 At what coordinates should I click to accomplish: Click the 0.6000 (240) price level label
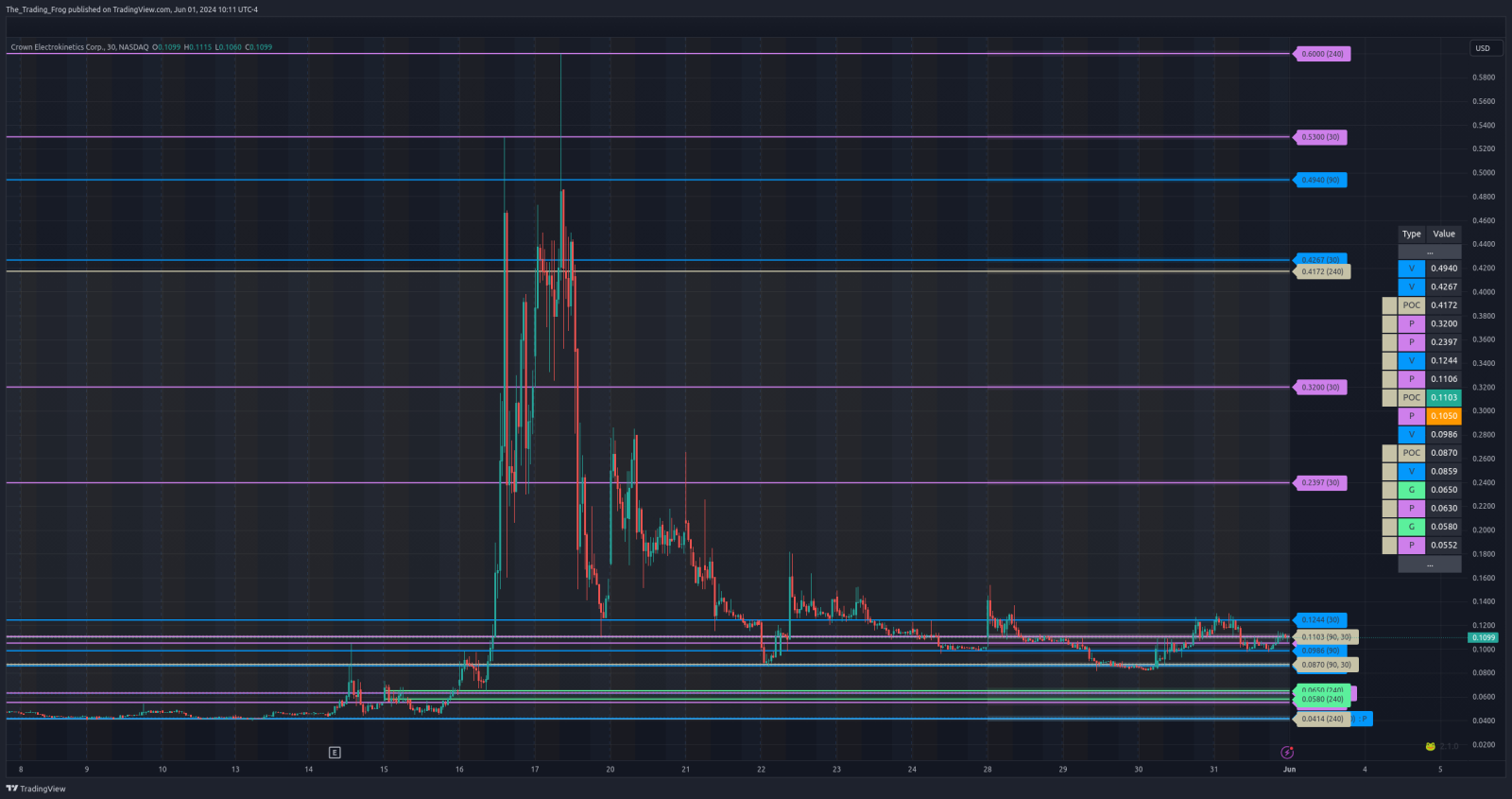[x=1323, y=54]
